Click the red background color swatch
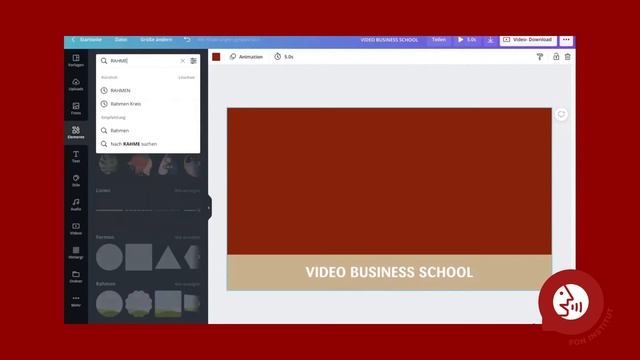The width and height of the screenshot is (640, 360). click(216, 57)
